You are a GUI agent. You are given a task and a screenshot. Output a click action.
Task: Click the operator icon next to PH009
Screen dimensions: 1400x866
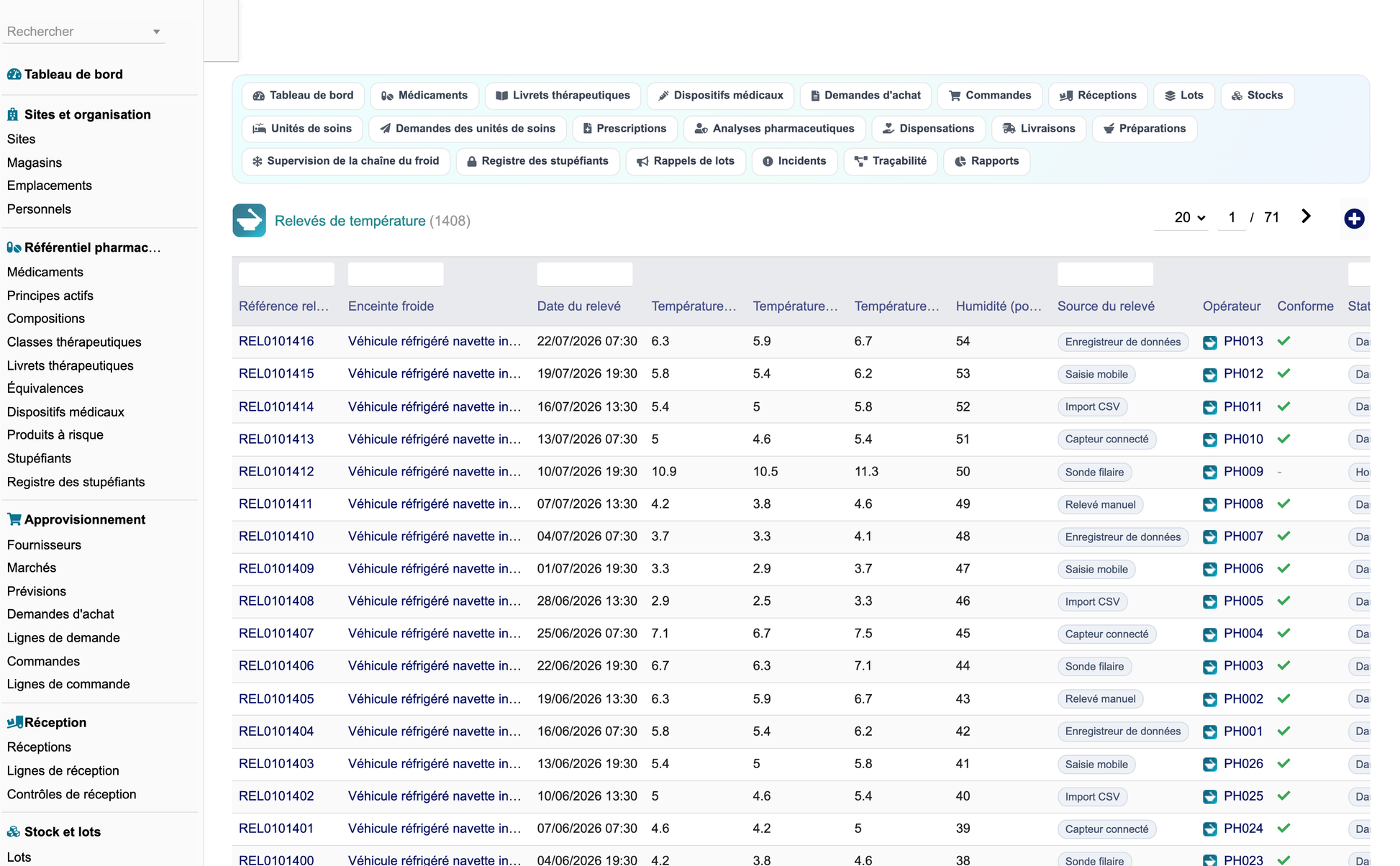point(1210,473)
